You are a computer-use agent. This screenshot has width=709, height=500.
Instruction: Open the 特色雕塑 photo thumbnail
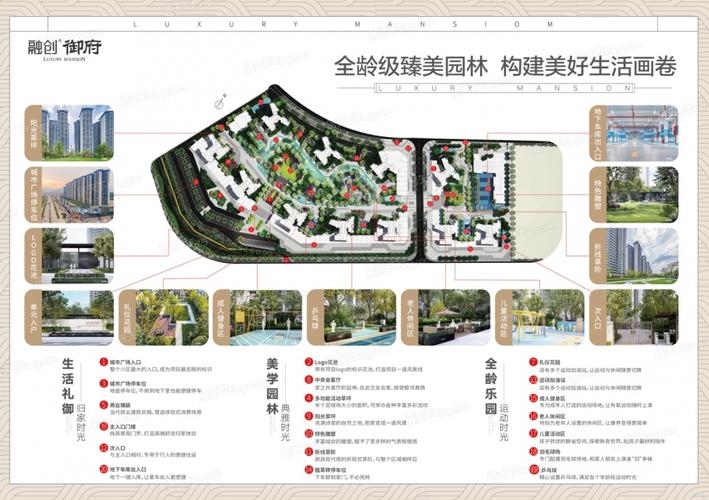click(634, 195)
